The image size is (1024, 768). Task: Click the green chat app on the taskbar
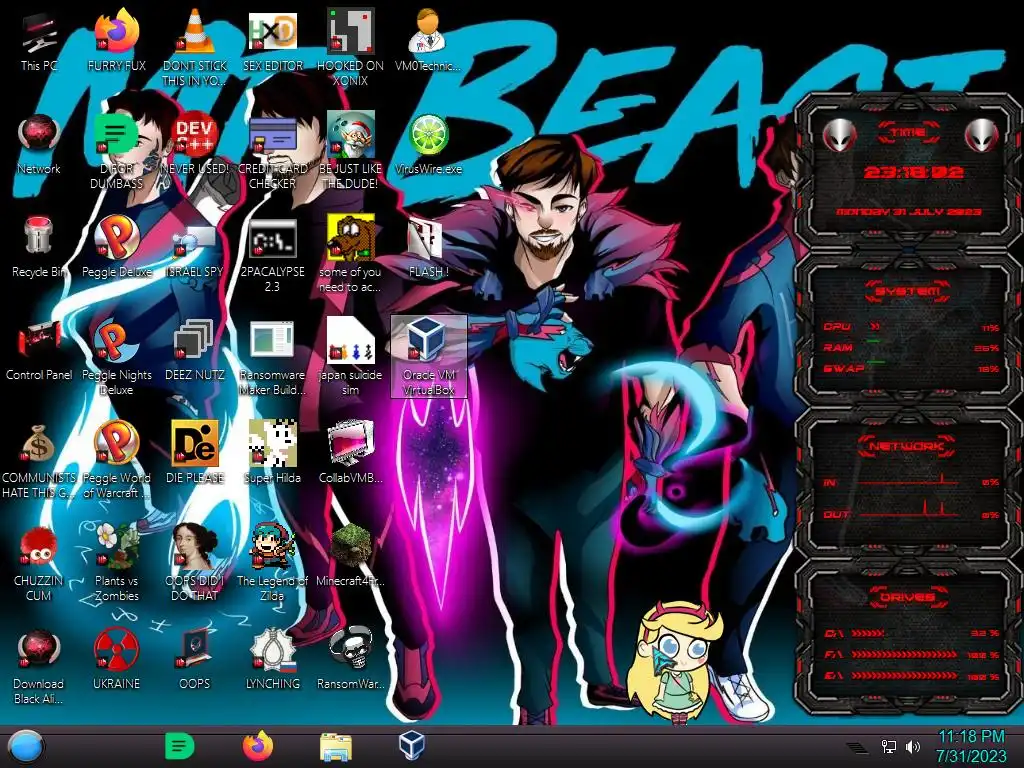[180, 746]
